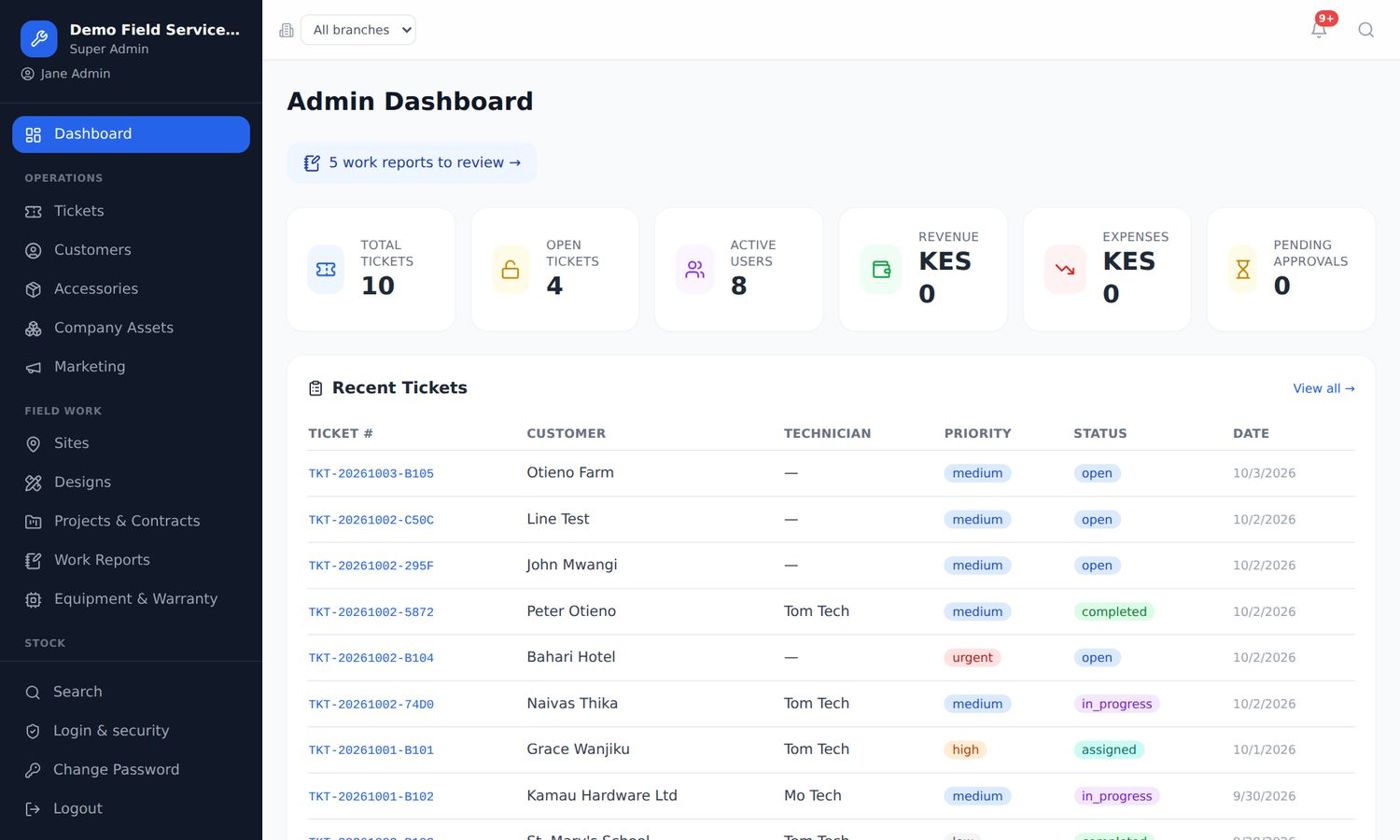Click the wrench app logo icon
Image resolution: width=1400 pixels, height=840 pixels.
pyautogui.click(x=39, y=39)
